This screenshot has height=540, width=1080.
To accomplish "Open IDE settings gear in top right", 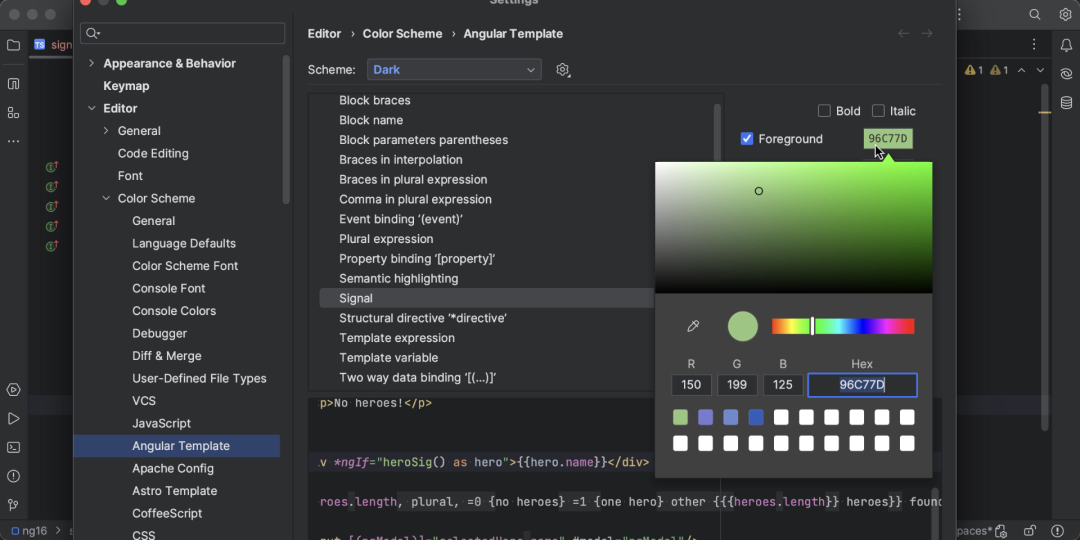I will (1066, 14).
